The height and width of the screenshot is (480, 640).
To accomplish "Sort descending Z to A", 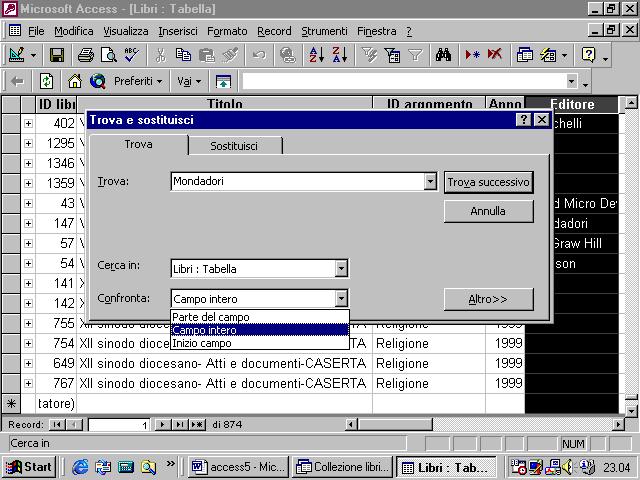I will pos(339,55).
